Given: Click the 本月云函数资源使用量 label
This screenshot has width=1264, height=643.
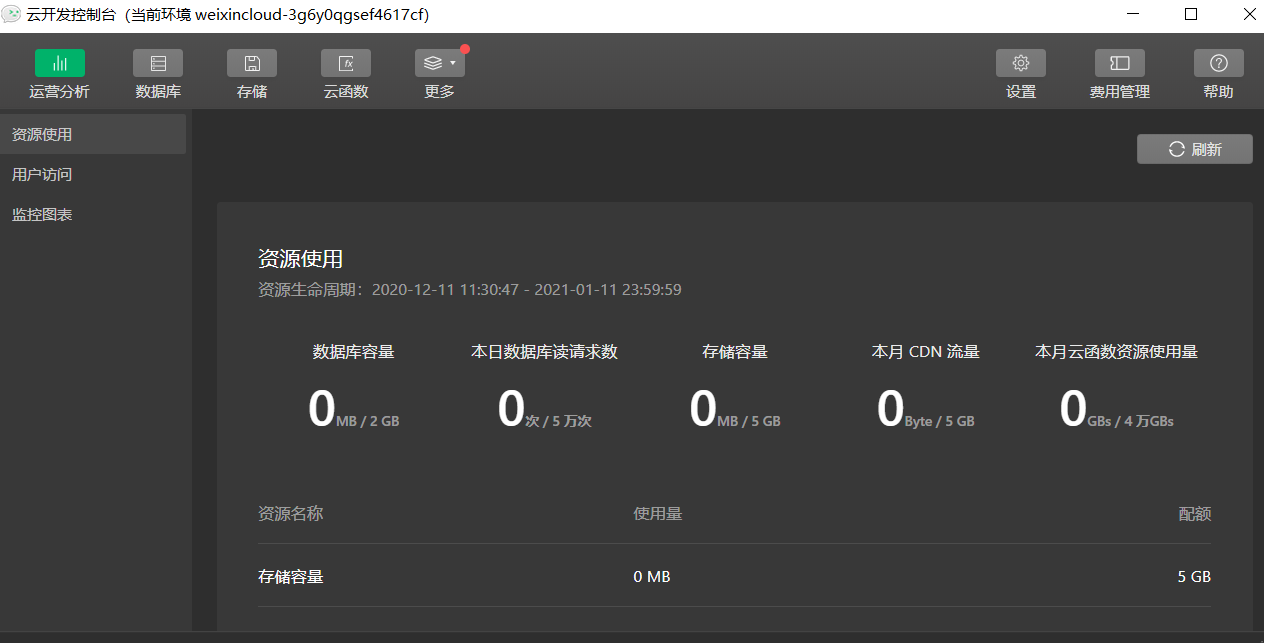Looking at the screenshot, I should pos(1116,352).
